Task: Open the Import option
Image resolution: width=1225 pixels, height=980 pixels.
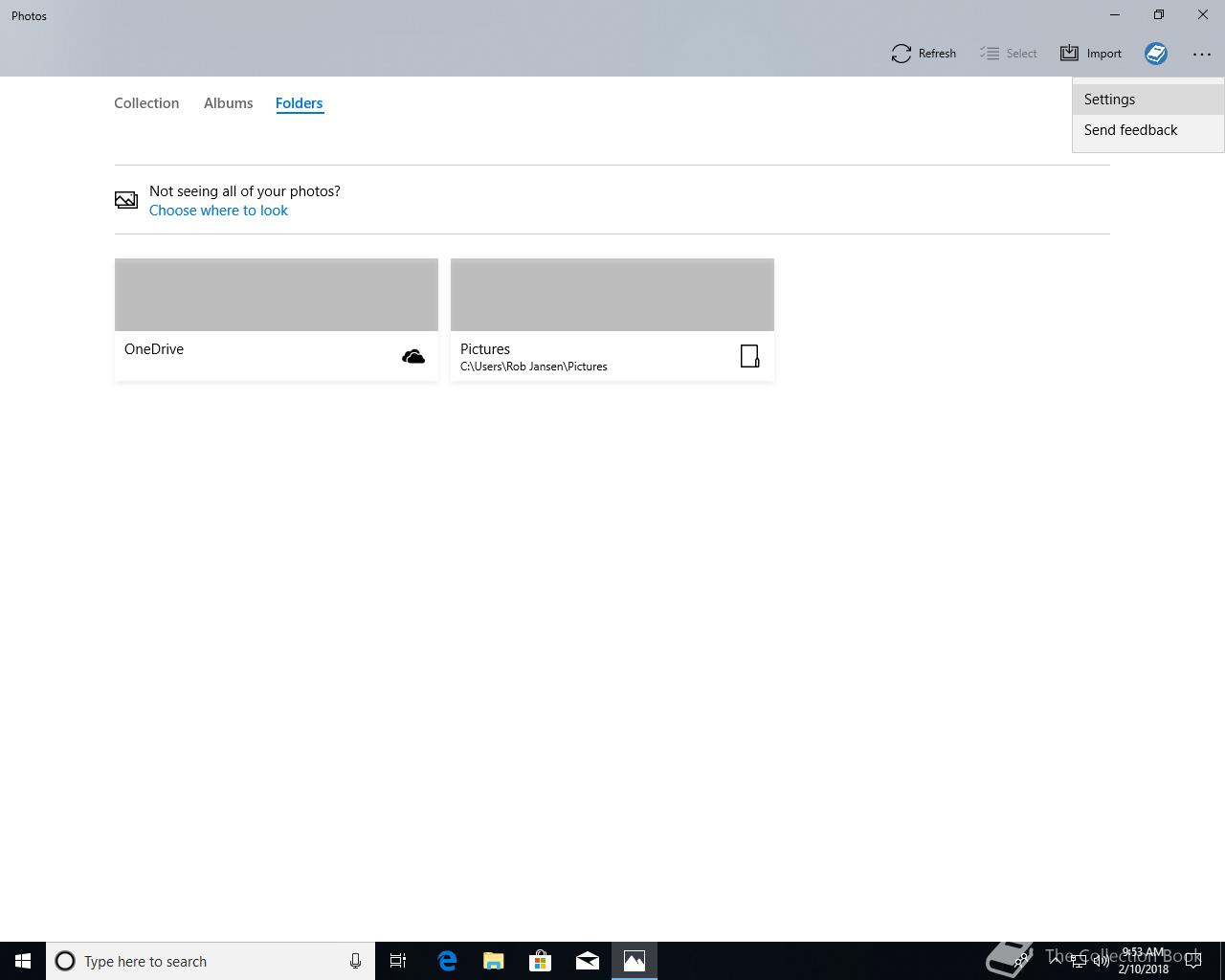Action: 1091,54
